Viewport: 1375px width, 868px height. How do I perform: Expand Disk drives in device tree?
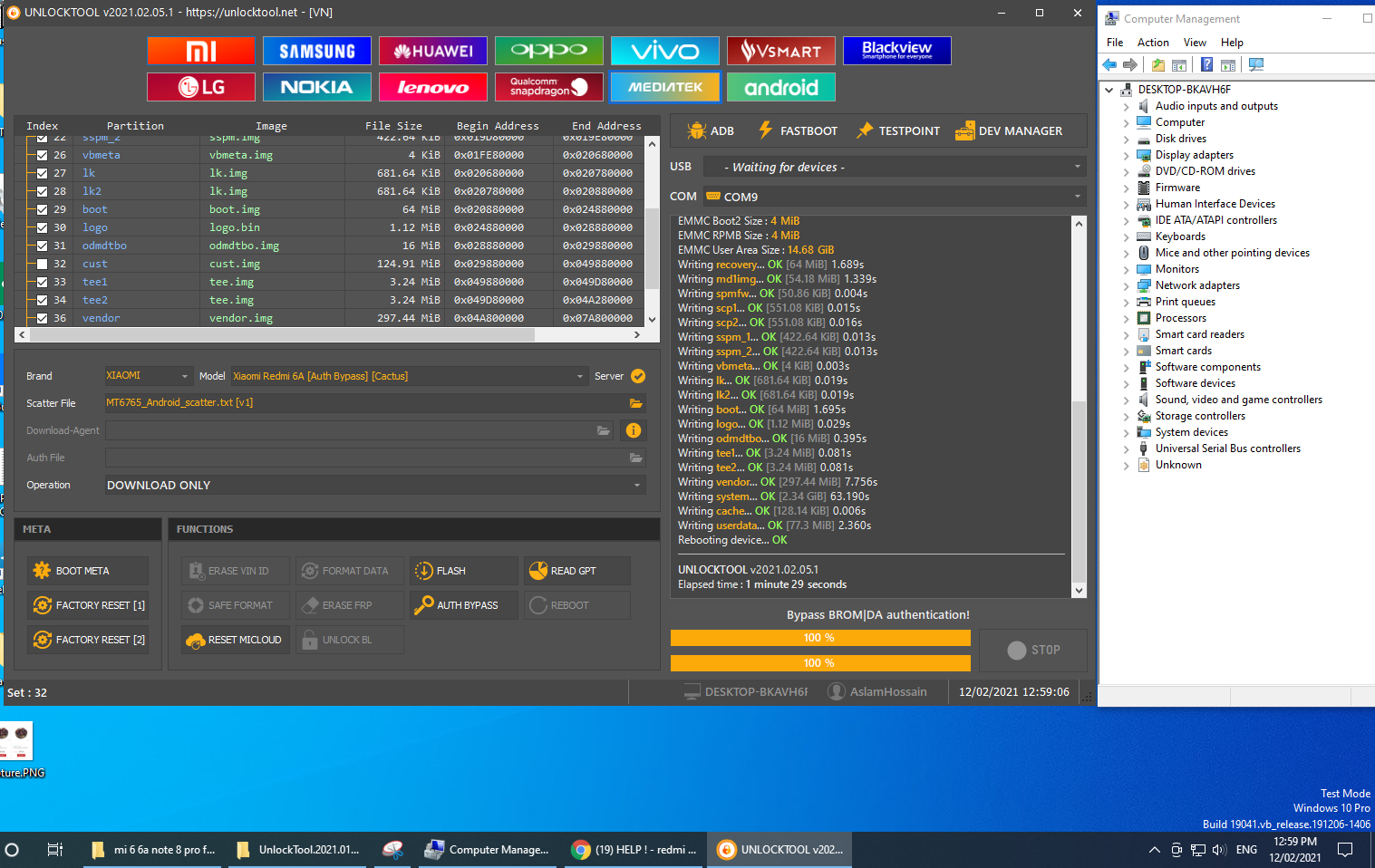(x=1127, y=139)
